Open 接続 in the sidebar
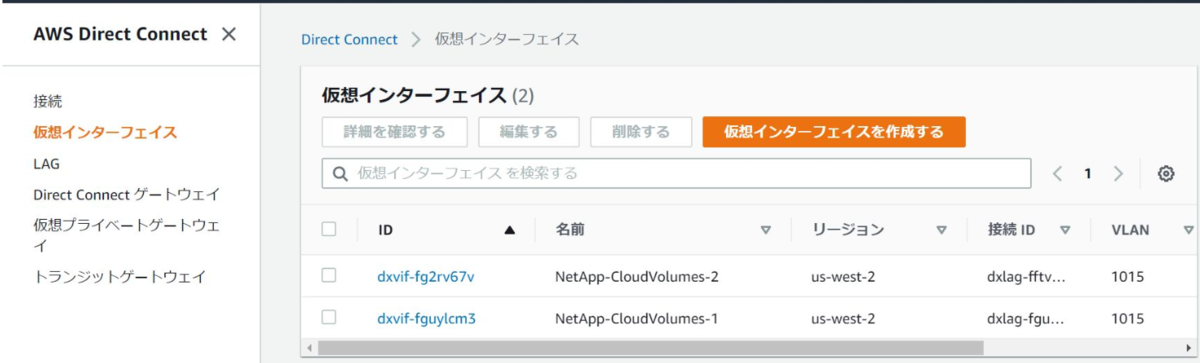Image resolution: width=1200 pixels, height=363 pixels. click(x=48, y=101)
